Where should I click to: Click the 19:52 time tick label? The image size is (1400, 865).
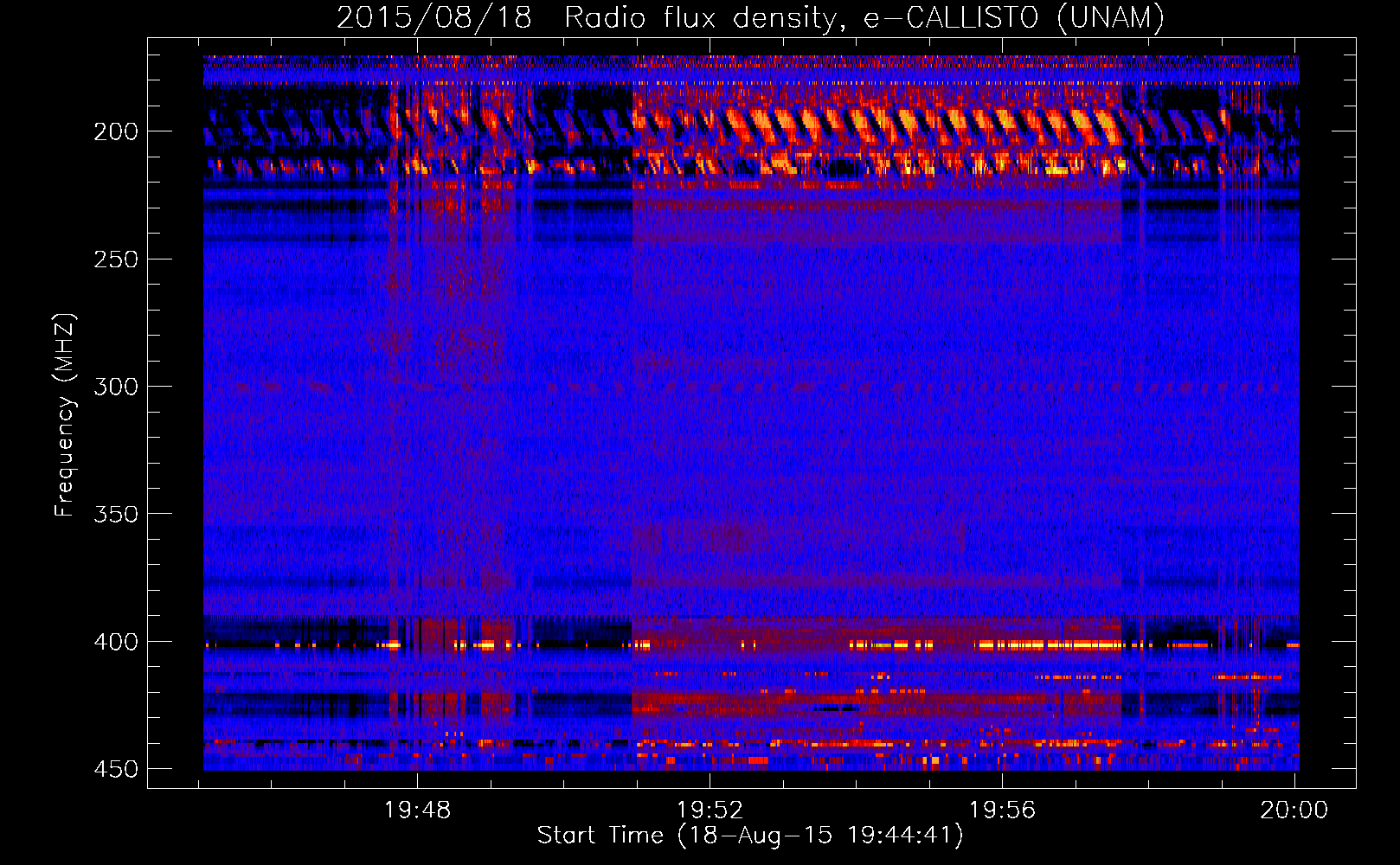[710, 811]
